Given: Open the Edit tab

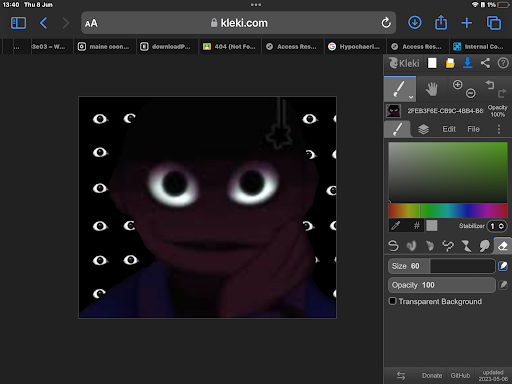Looking at the screenshot, I should (449, 129).
